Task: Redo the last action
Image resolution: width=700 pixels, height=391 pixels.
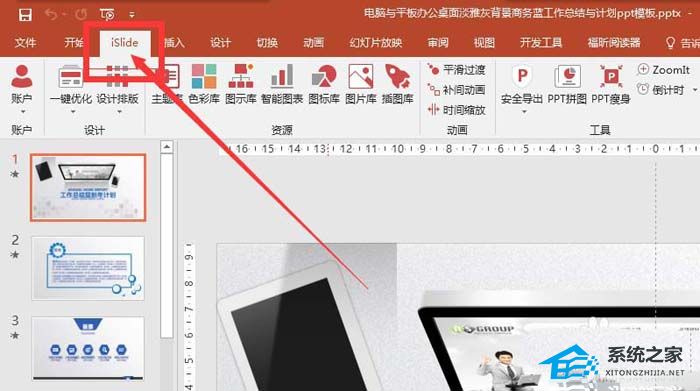Action: pyautogui.click(x=81, y=15)
